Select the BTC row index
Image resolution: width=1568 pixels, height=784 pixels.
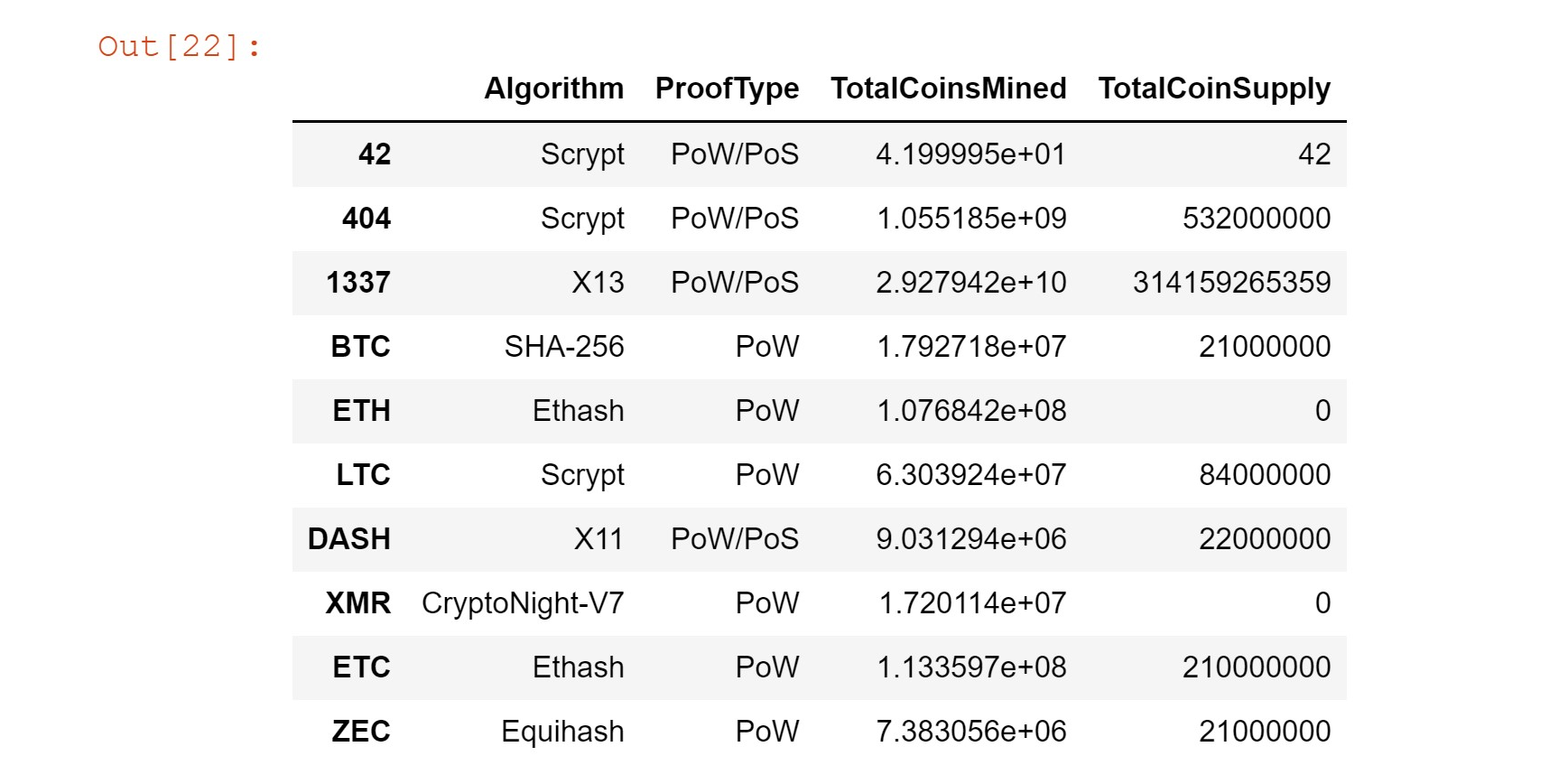(360, 347)
